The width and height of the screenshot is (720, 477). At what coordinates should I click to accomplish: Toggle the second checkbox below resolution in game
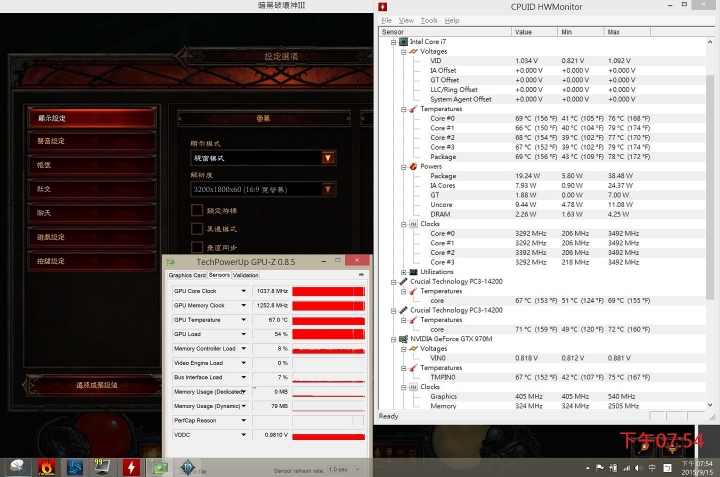coord(197,229)
